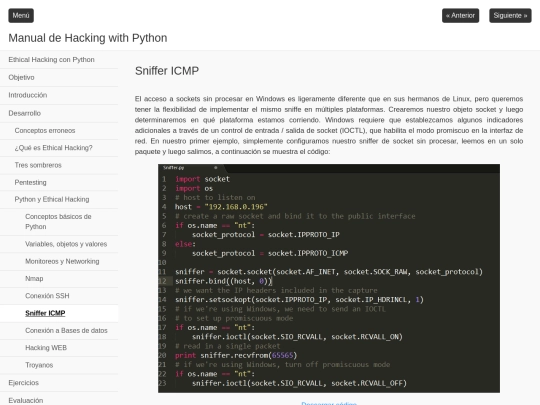Open Ethical Hacking con Python section
Screen dimensions: 540x405
coord(51,60)
